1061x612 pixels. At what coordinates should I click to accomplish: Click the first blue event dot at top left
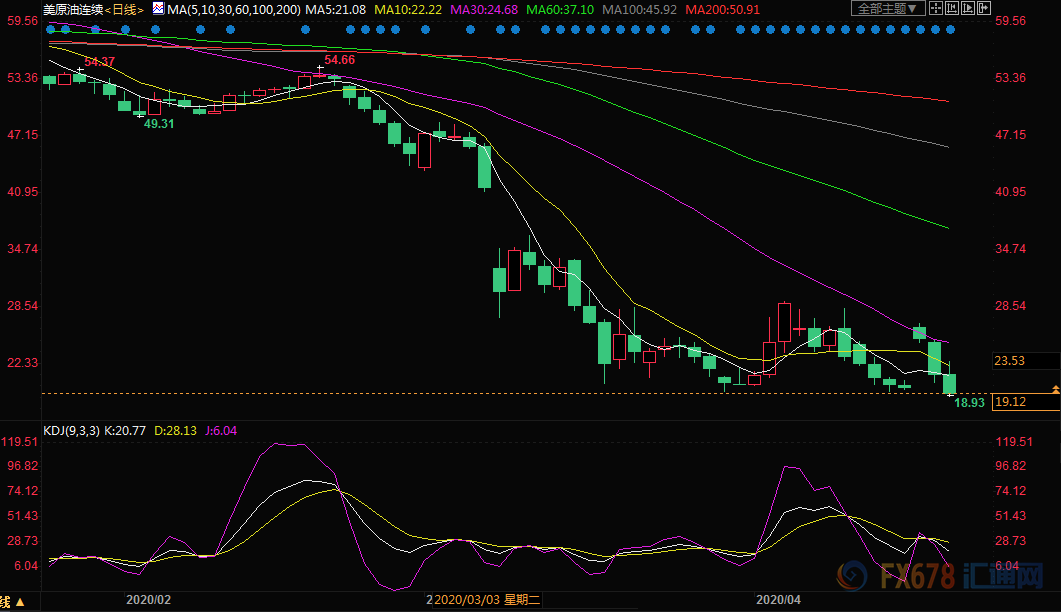50,29
